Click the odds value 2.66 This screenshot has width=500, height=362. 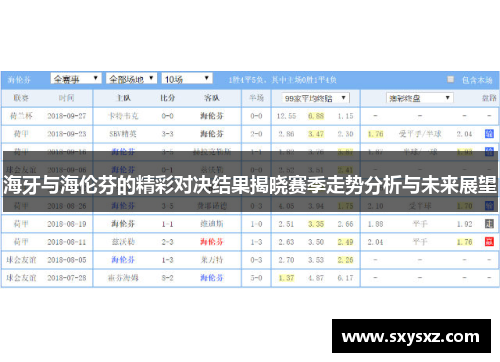(x=345, y=224)
